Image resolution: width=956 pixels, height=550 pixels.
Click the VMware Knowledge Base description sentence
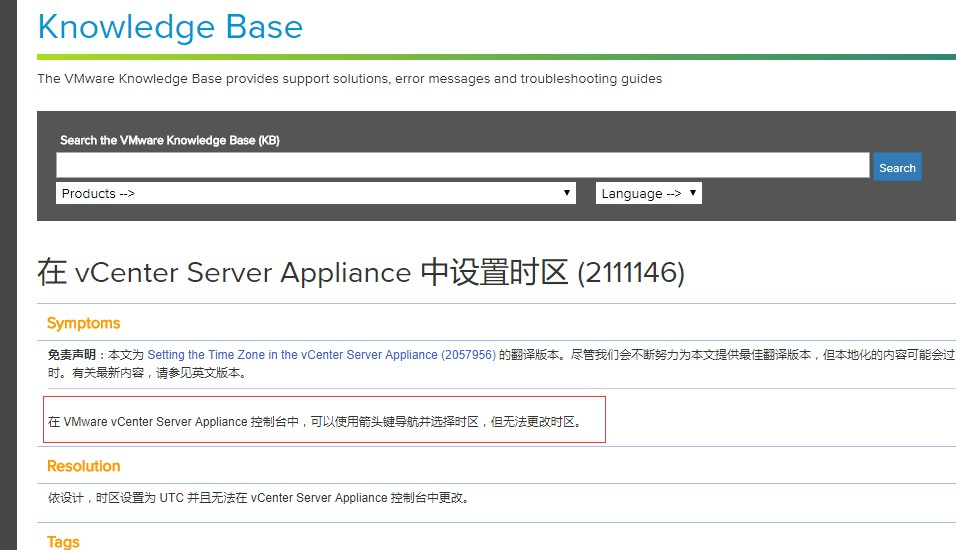click(349, 78)
